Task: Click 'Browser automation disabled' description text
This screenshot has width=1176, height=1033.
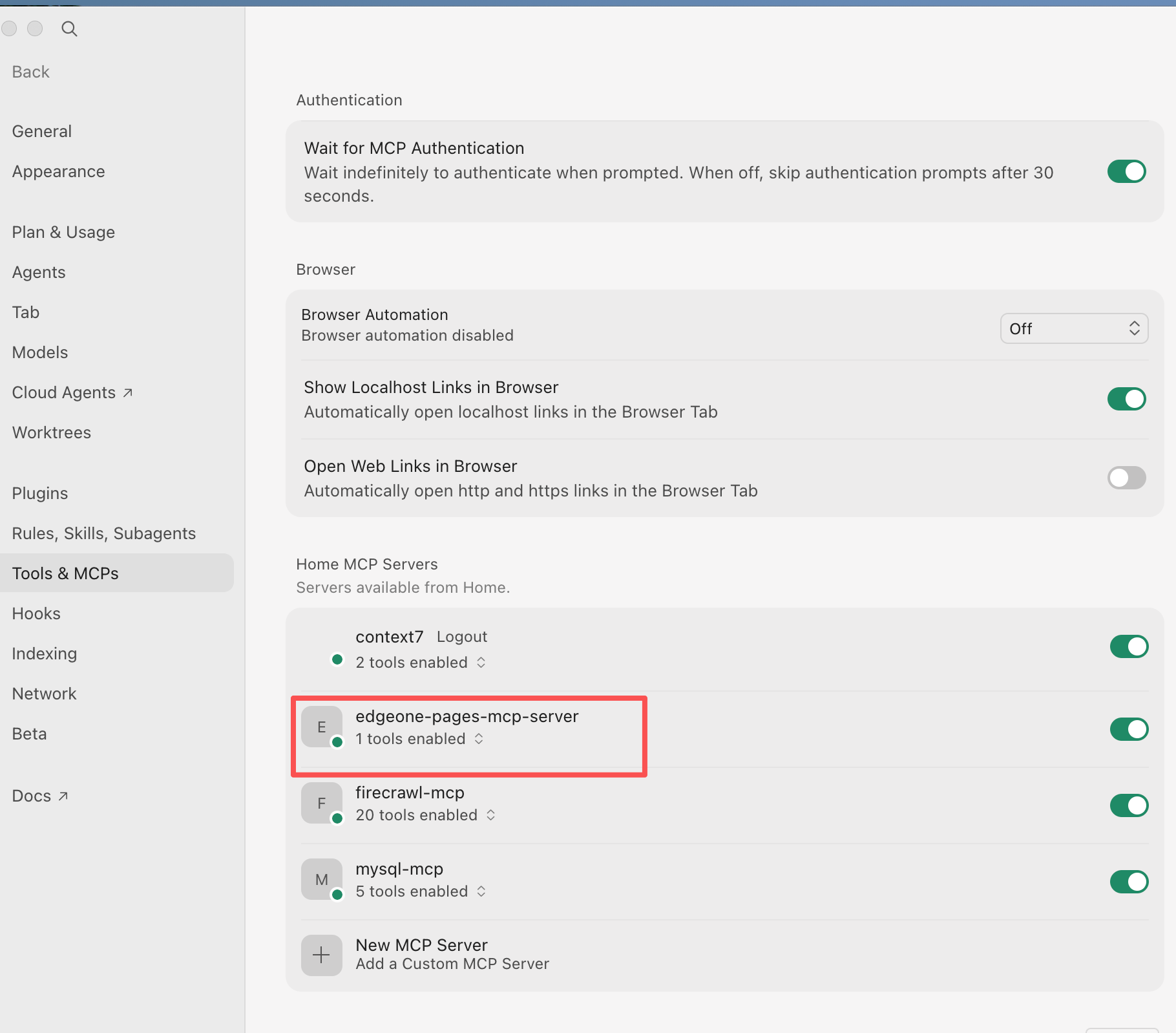Action: [x=408, y=335]
